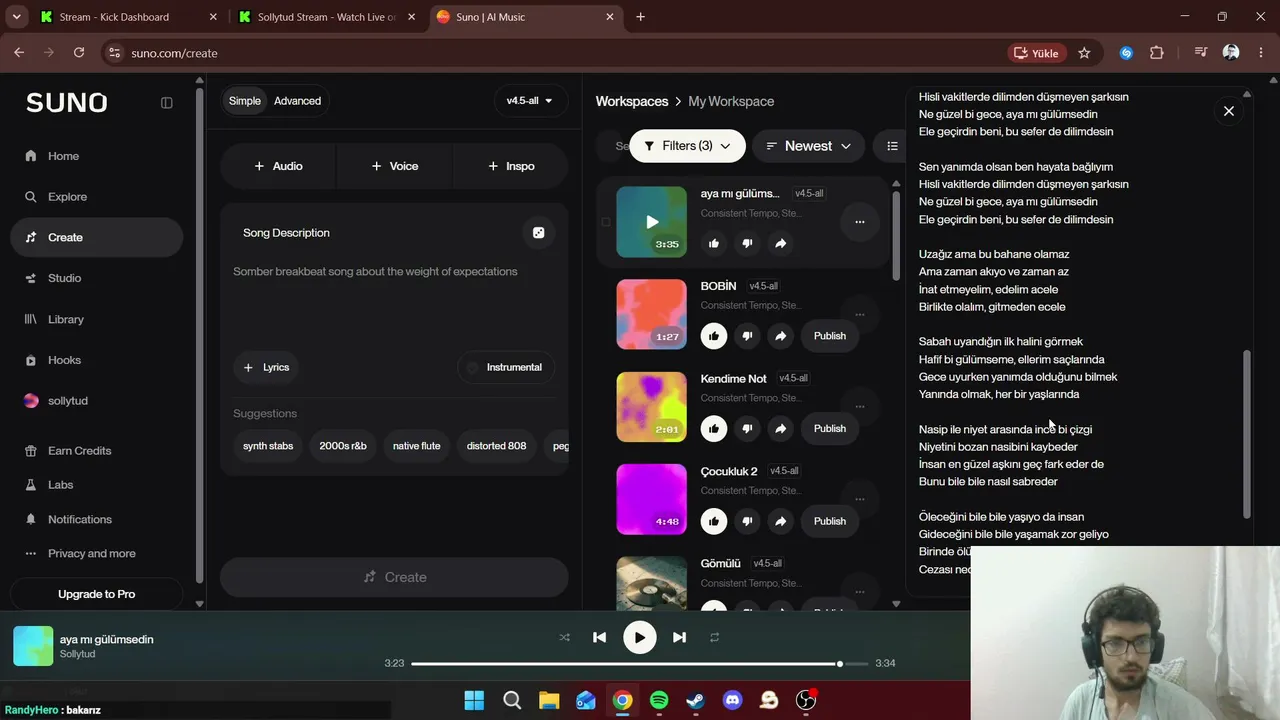Image resolution: width=1280 pixels, height=720 pixels.
Task: Open the Windows Start menu
Action: tap(474, 700)
